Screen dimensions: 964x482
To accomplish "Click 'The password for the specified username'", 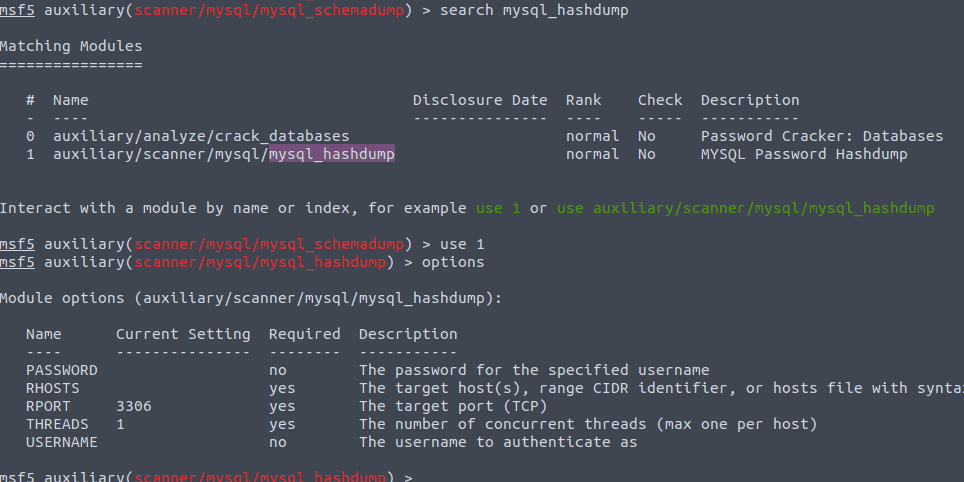I will 534,370.
